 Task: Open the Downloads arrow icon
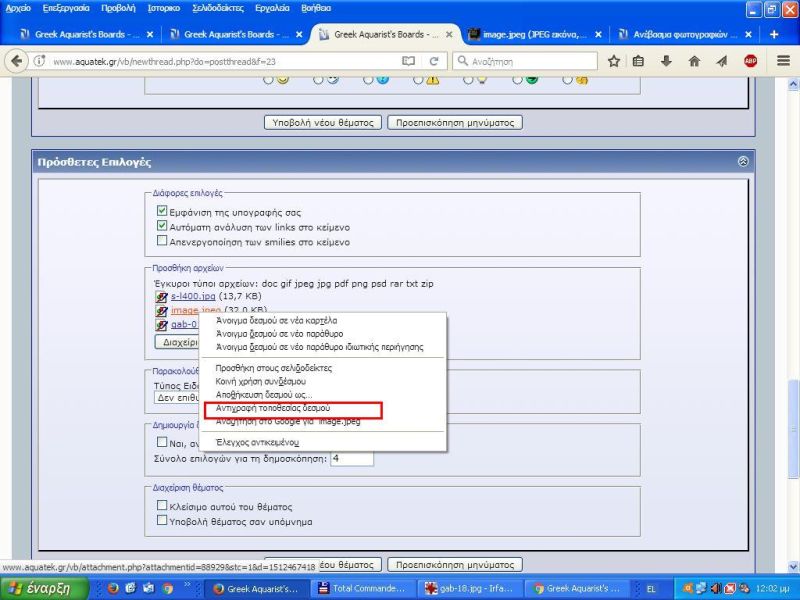point(666,61)
